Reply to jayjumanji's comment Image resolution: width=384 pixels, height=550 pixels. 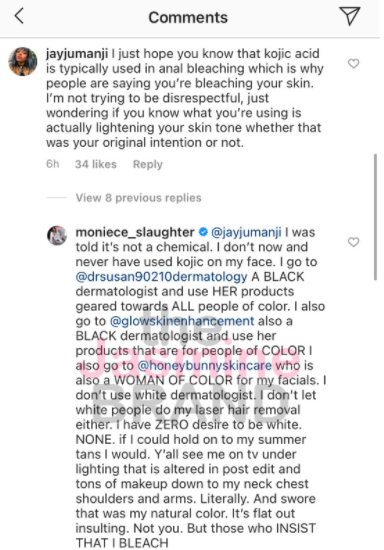pyautogui.click(x=148, y=165)
